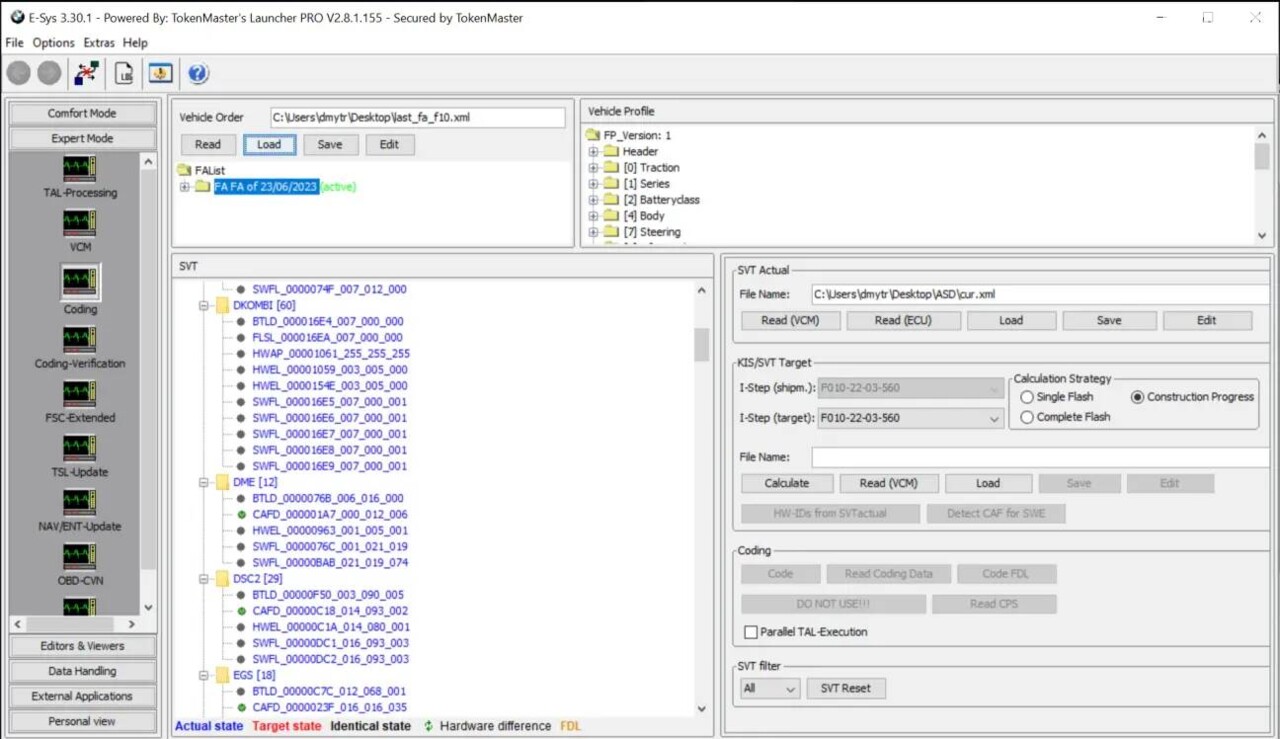
Task: Click the Read (ECU) button
Action: click(903, 321)
